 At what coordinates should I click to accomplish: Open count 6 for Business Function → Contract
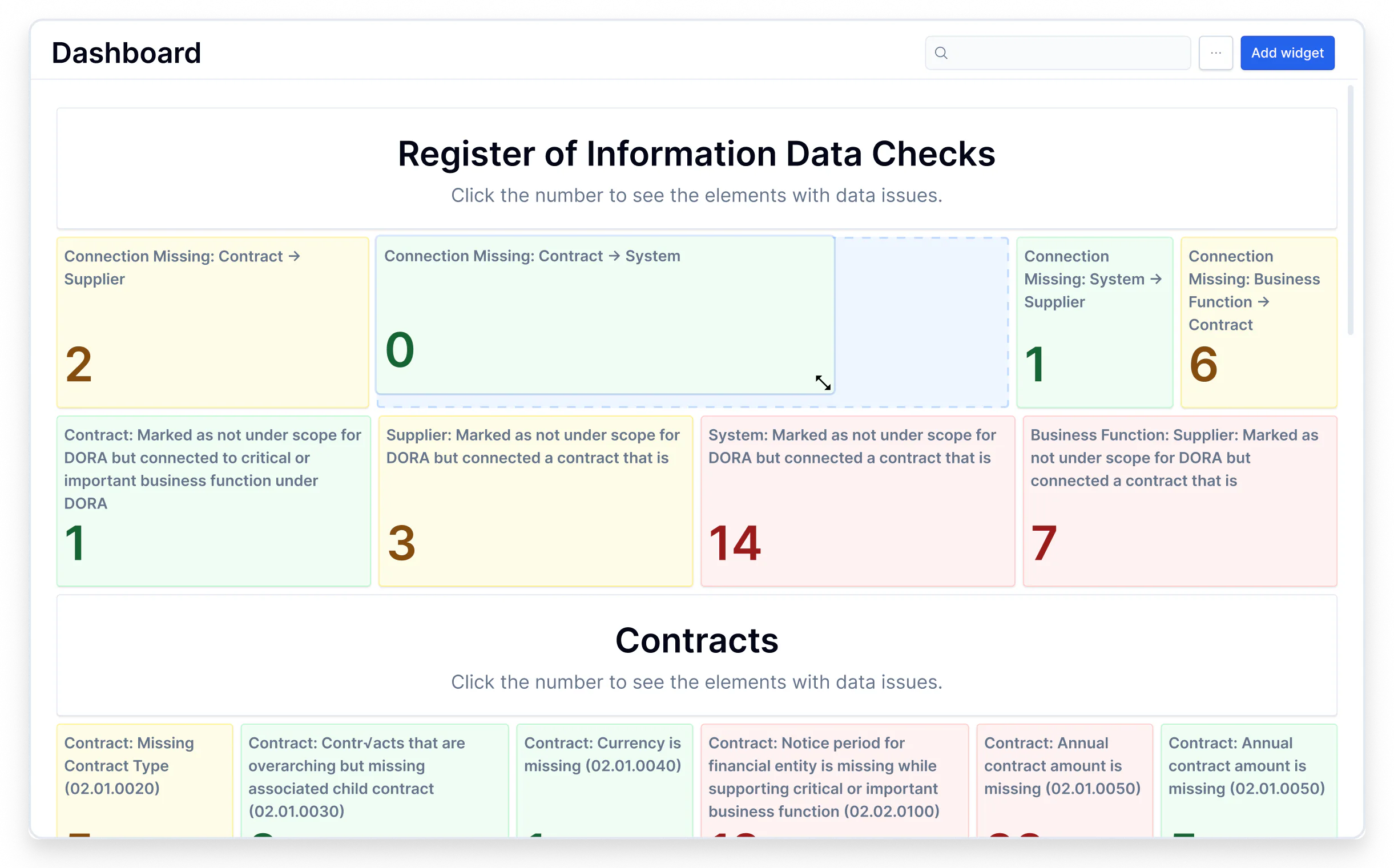[1203, 365]
